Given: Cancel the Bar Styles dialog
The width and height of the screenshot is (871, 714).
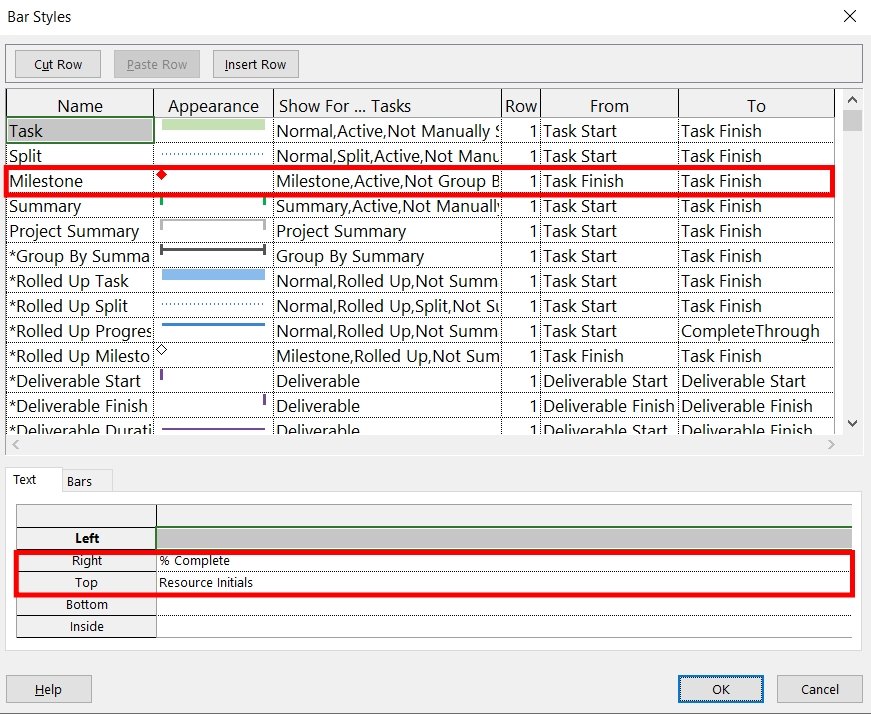Looking at the screenshot, I should point(819,689).
